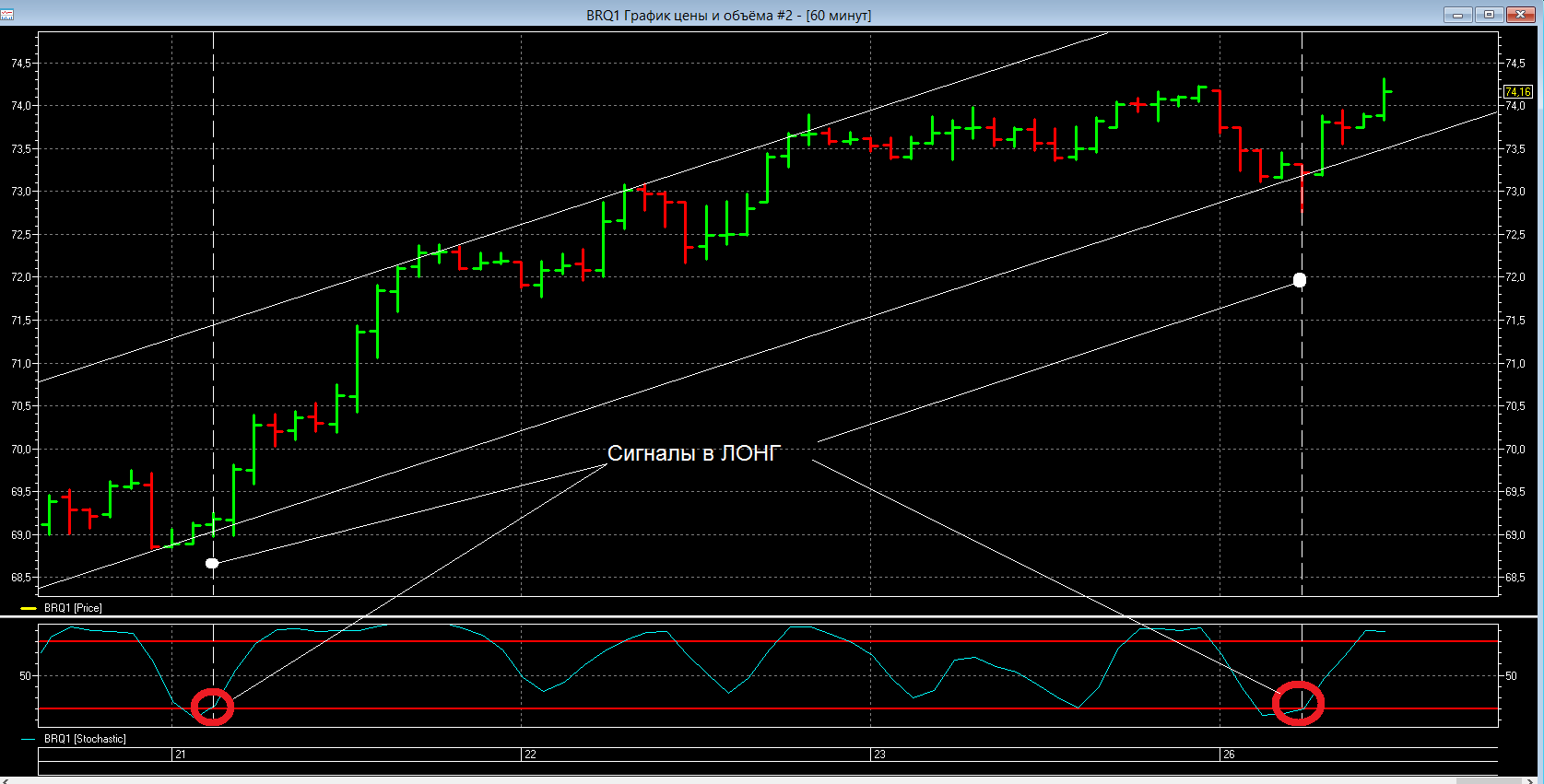Click 68,5 on the right-hand price axis
1544x784 pixels.
click(1515, 578)
